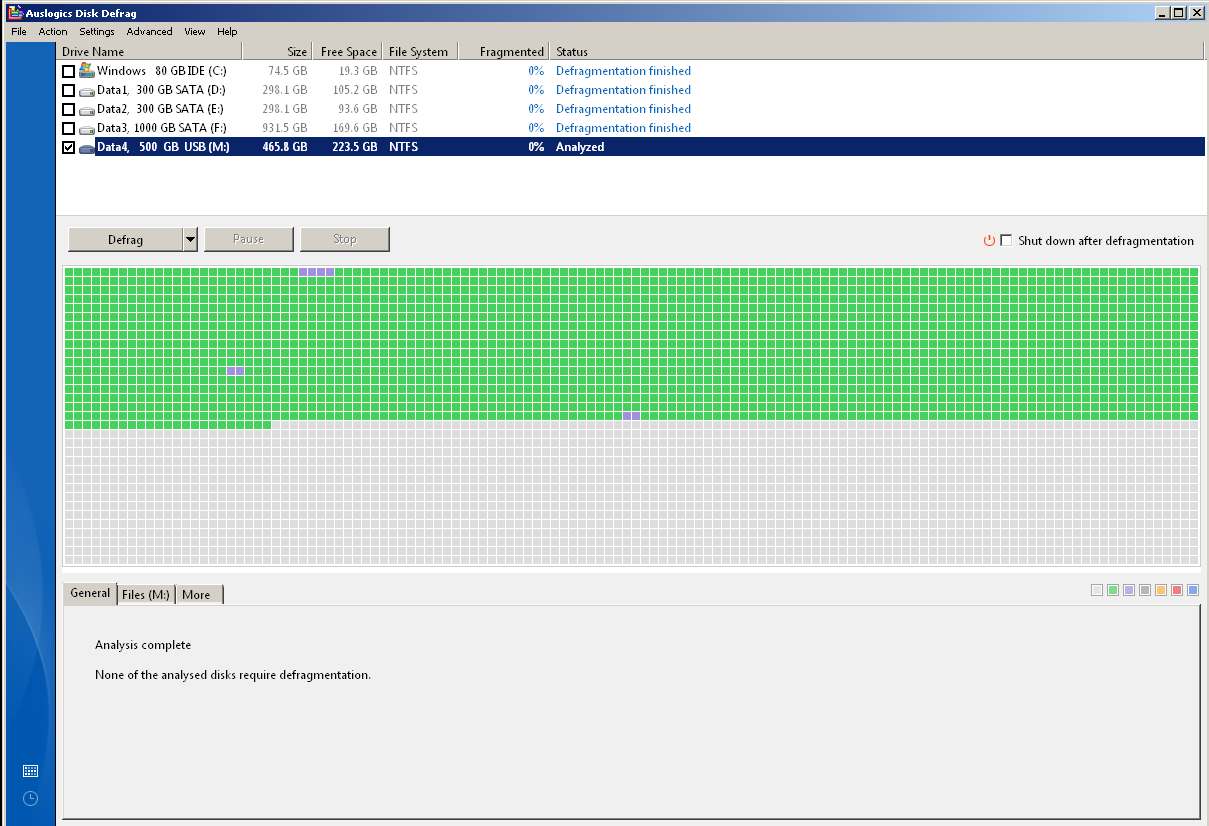
Task: Click the purple legend swatch
Action: (x=1129, y=590)
